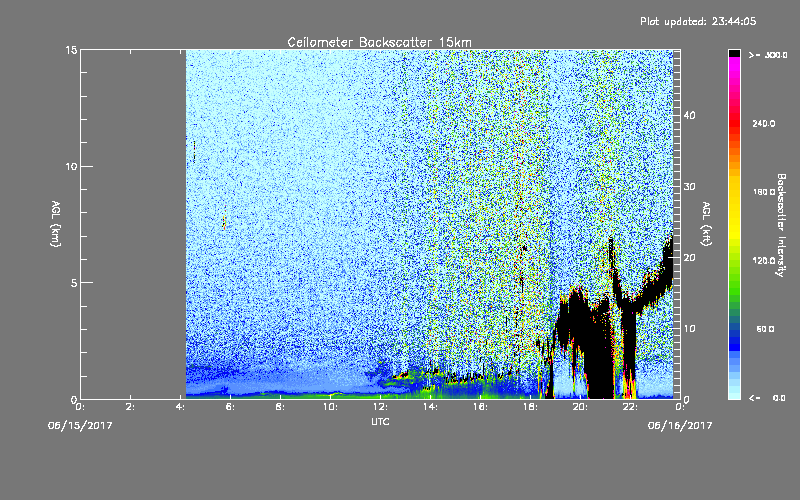Image resolution: width=800 pixels, height=500 pixels.
Task: Click the 10 kft right-axis tick label
Action: 689,328
